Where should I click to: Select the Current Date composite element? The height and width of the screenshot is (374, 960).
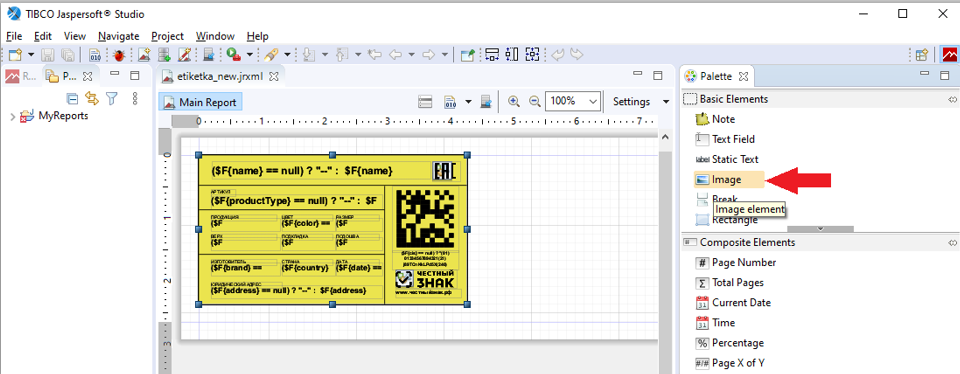click(733, 303)
